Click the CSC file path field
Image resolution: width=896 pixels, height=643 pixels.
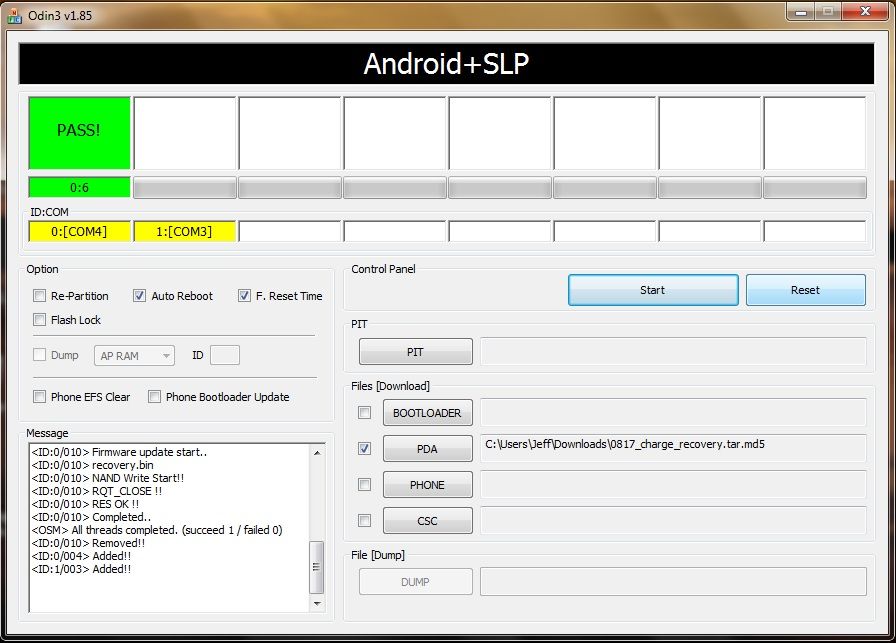673,520
